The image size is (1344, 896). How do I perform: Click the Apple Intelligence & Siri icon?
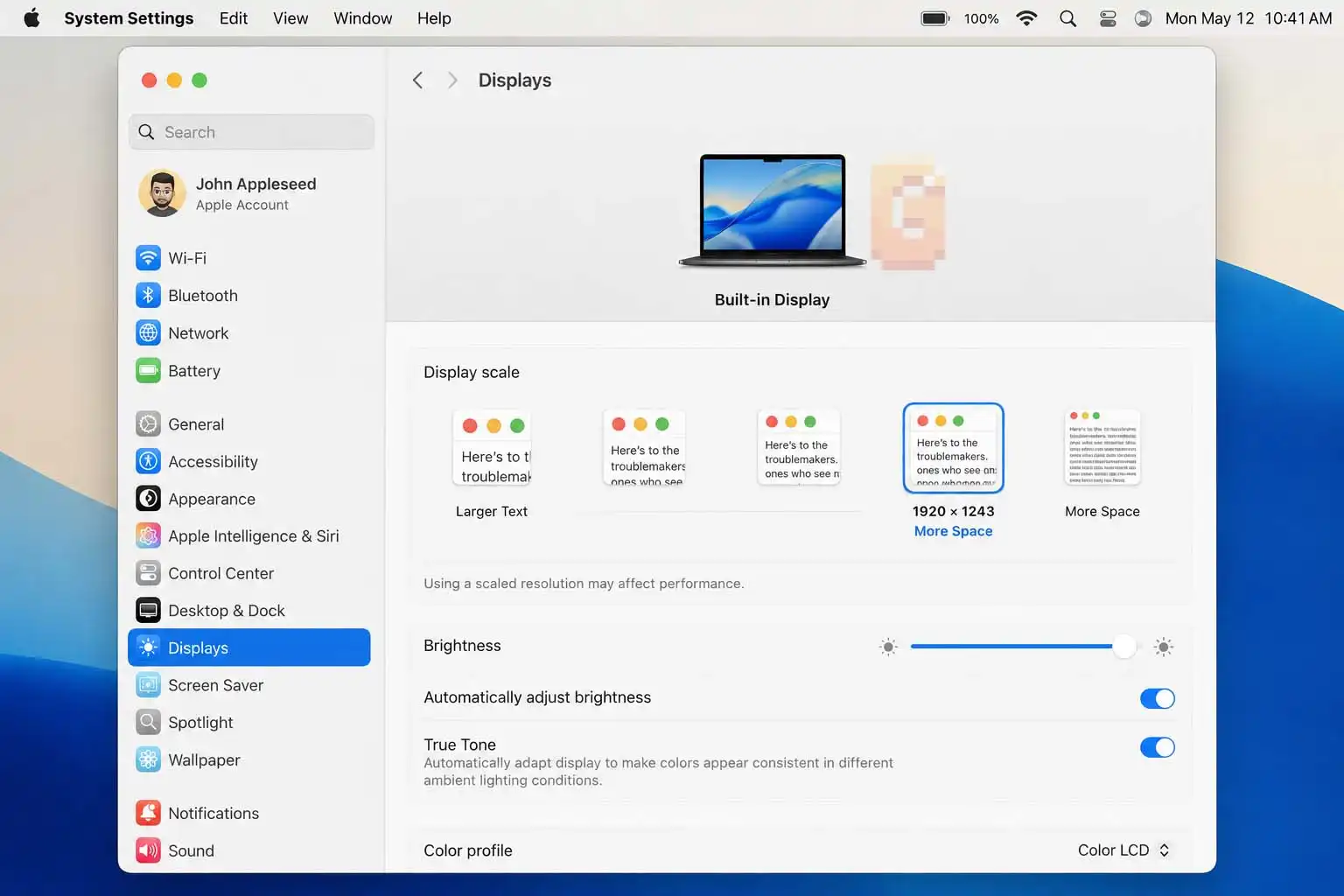pyautogui.click(x=148, y=536)
